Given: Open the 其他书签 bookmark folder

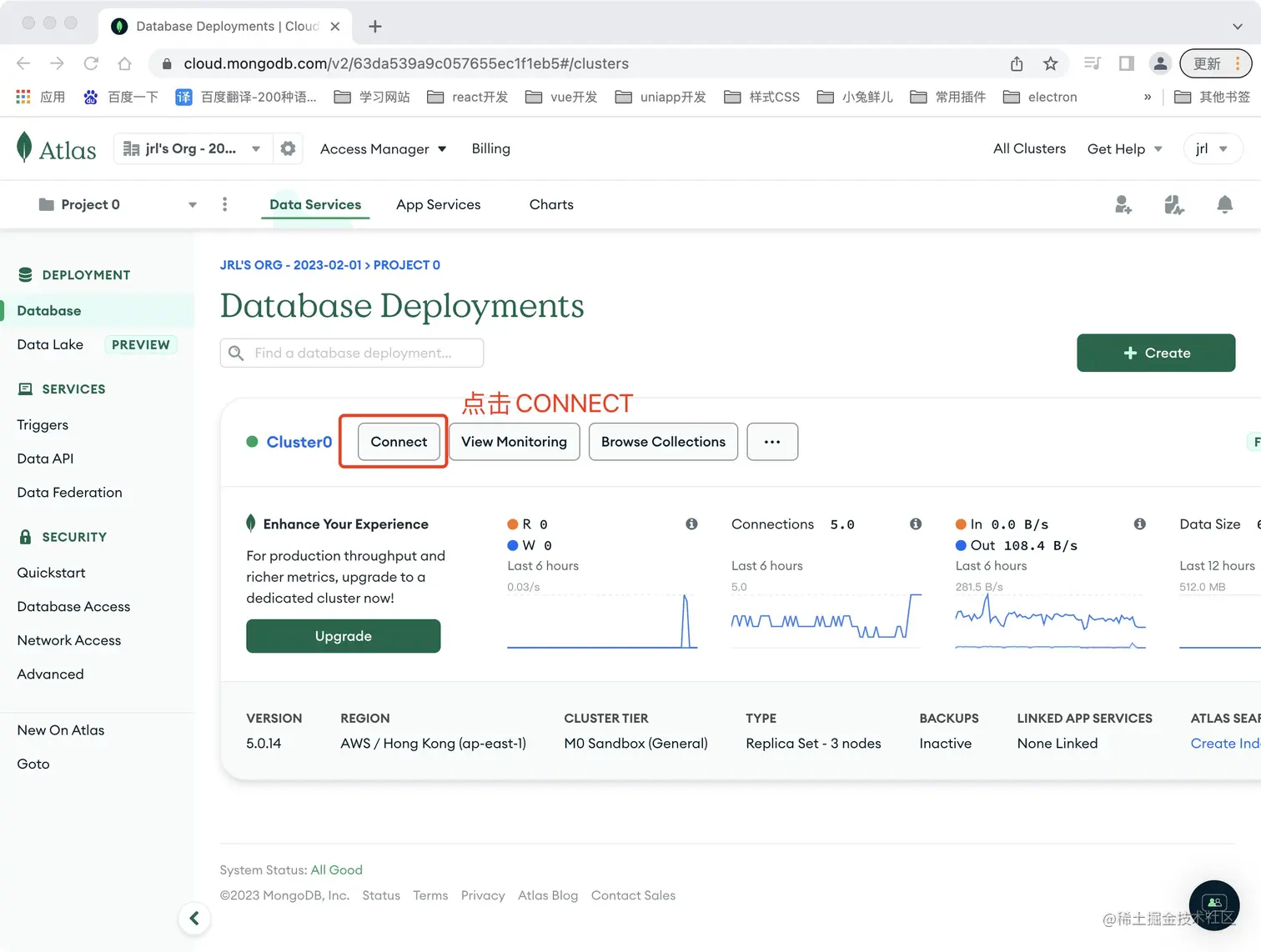Looking at the screenshot, I should point(1213,97).
